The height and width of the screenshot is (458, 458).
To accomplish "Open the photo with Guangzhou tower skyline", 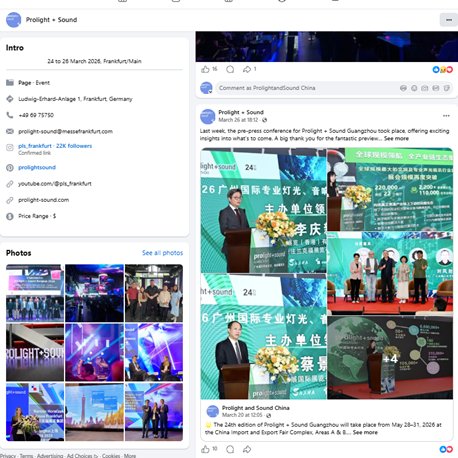I will click(x=94, y=412).
